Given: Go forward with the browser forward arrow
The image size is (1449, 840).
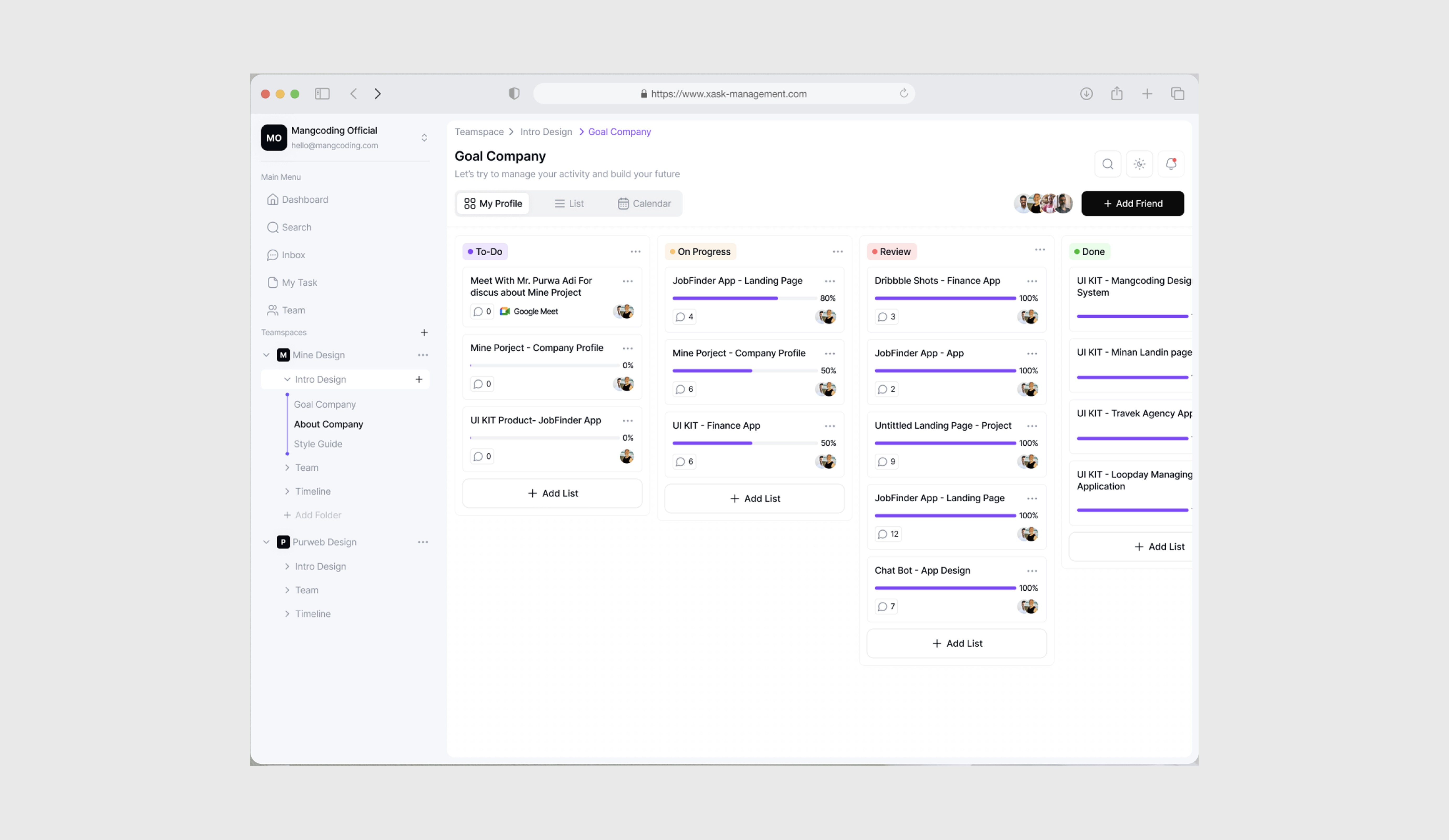Looking at the screenshot, I should (x=378, y=94).
